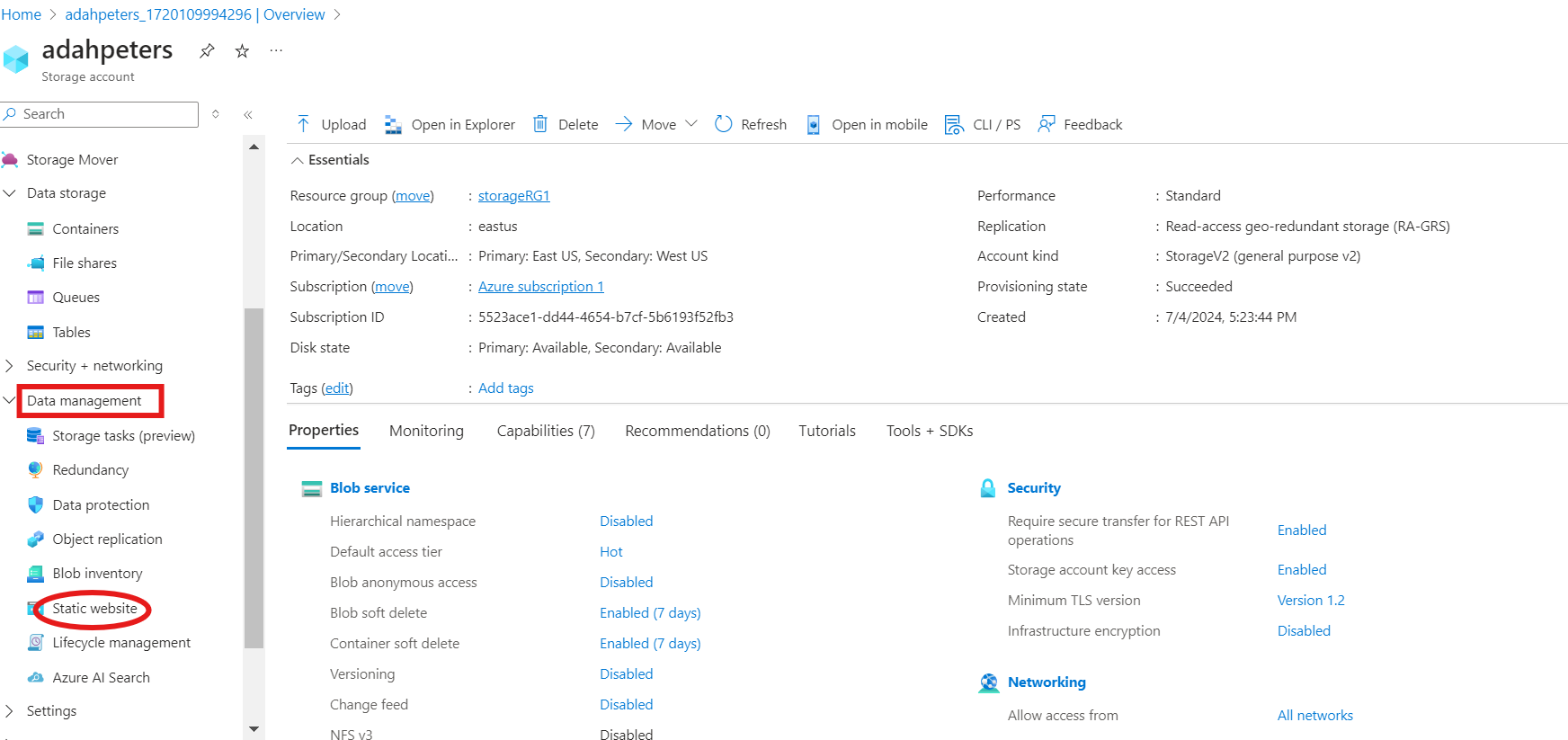Image resolution: width=1568 pixels, height=740 pixels.
Task: Switch to the Properties tab
Action: 324,431
